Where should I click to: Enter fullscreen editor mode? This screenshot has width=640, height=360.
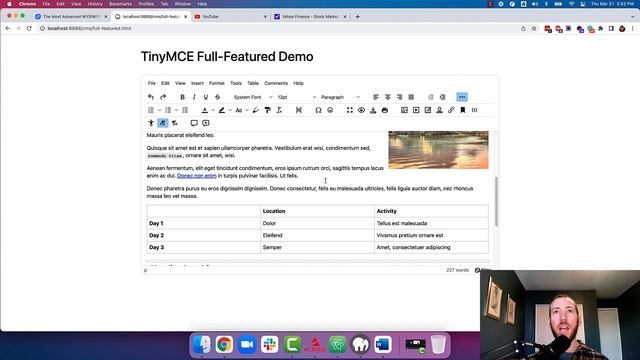(x=350, y=110)
